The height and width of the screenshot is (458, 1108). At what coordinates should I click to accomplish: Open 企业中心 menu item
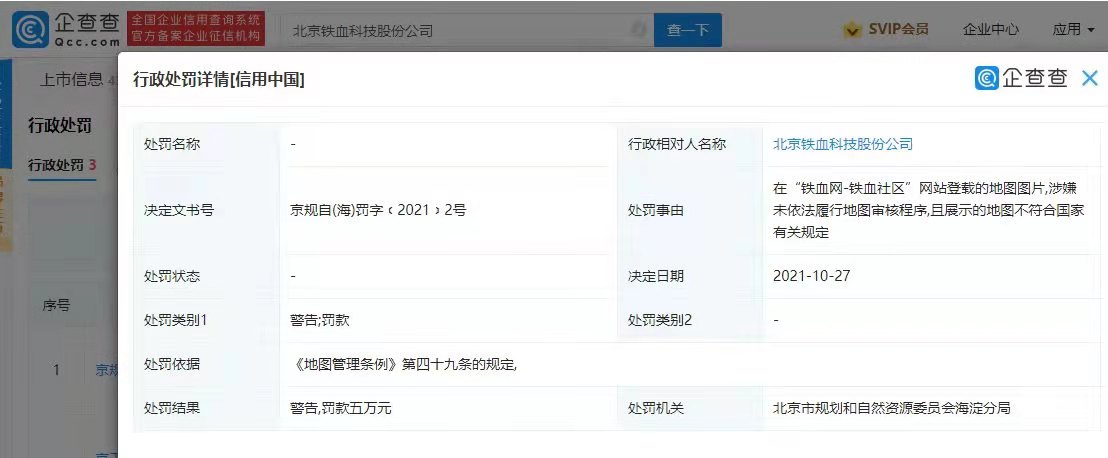click(991, 29)
